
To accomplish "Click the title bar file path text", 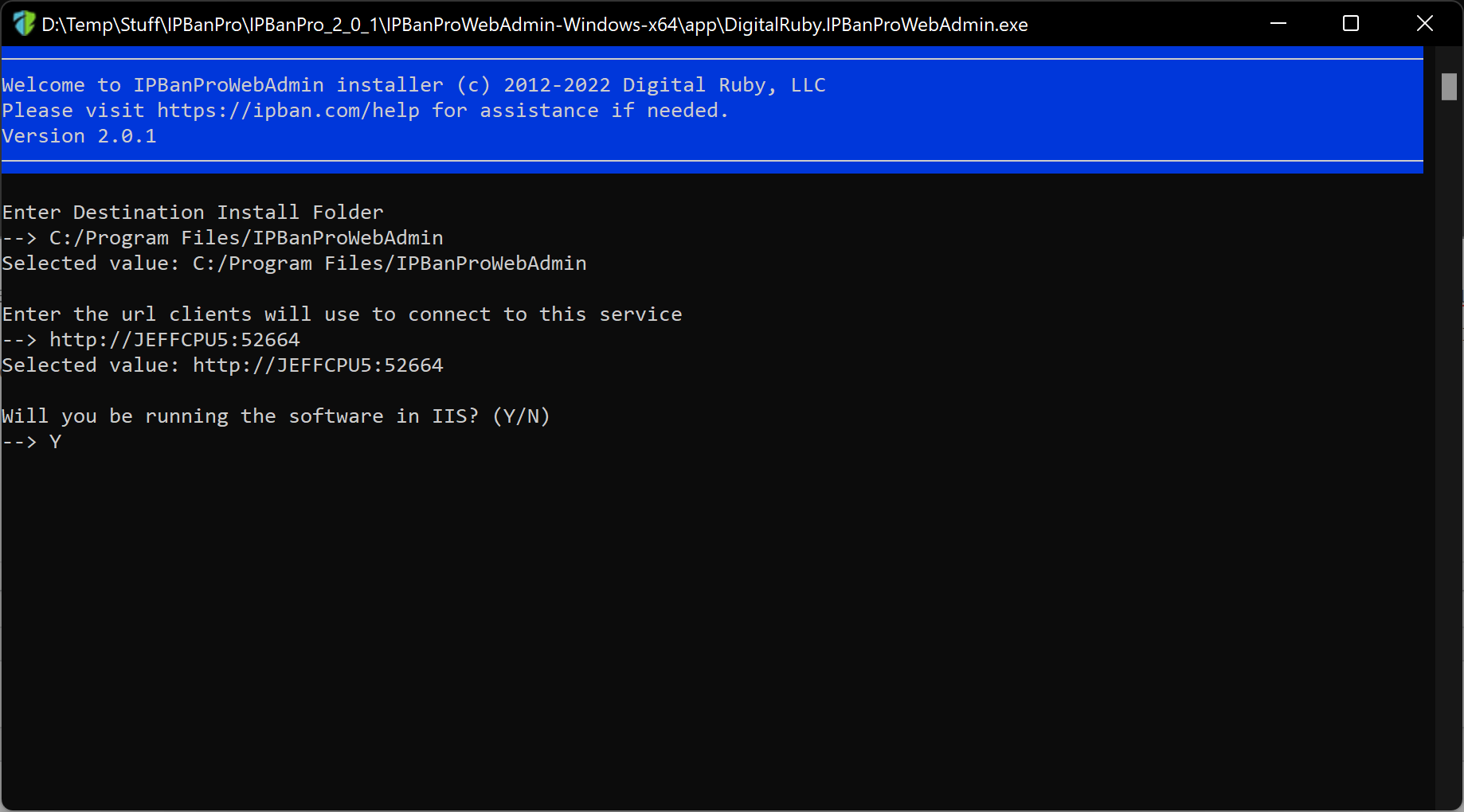I will click(x=534, y=25).
